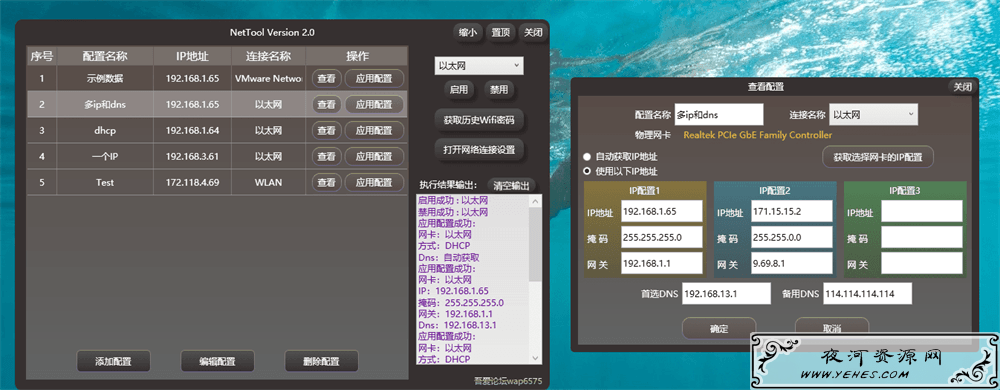This screenshot has width=1000, height=390.
Task: Click 删除配置 at the bottom
Action: click(321, 361)
